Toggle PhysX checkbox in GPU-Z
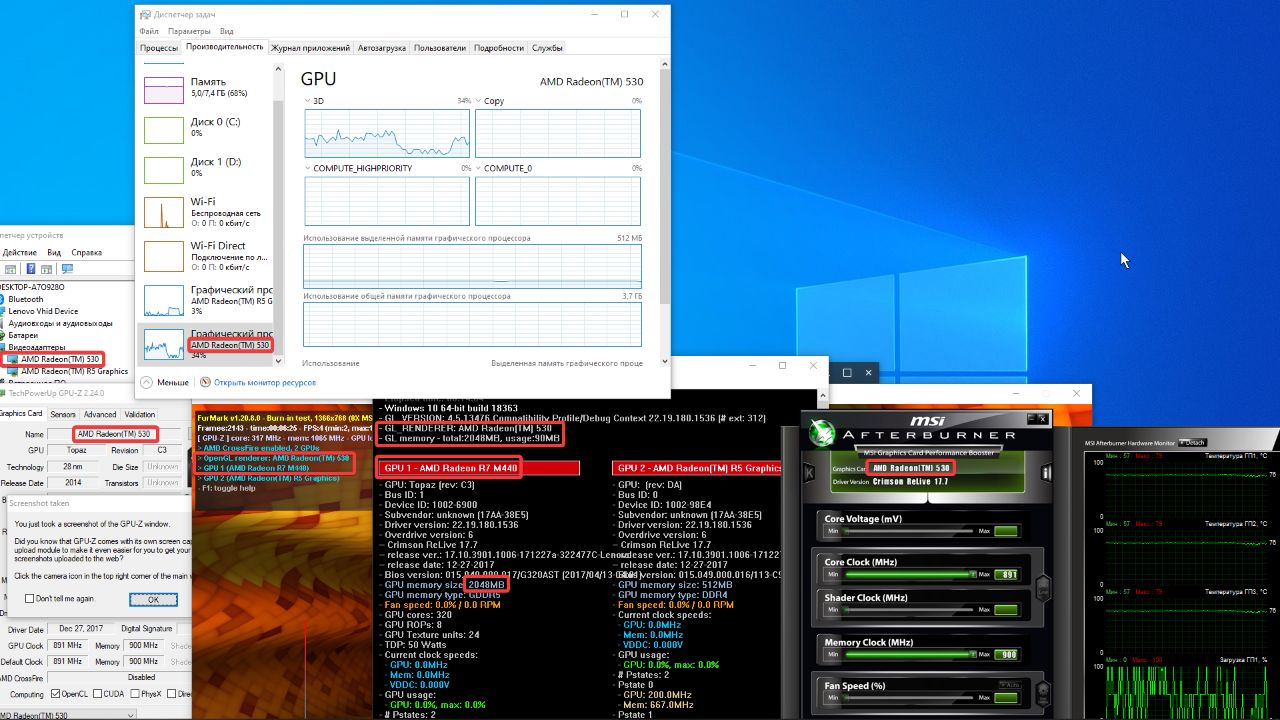This screenshot has height=720, width=1280. [x=134, y=693]
